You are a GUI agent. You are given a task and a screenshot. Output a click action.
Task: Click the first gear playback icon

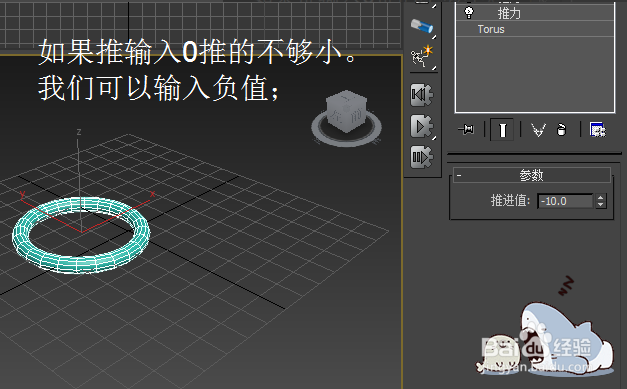421,95
